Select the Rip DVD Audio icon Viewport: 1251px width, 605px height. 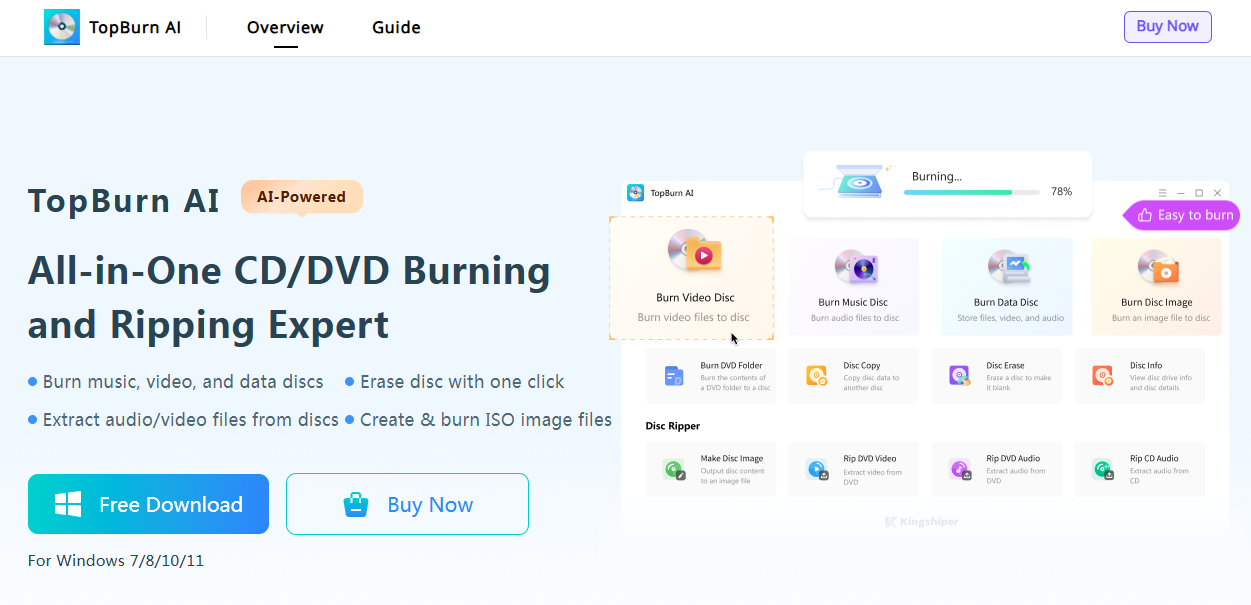coord(959,469)
